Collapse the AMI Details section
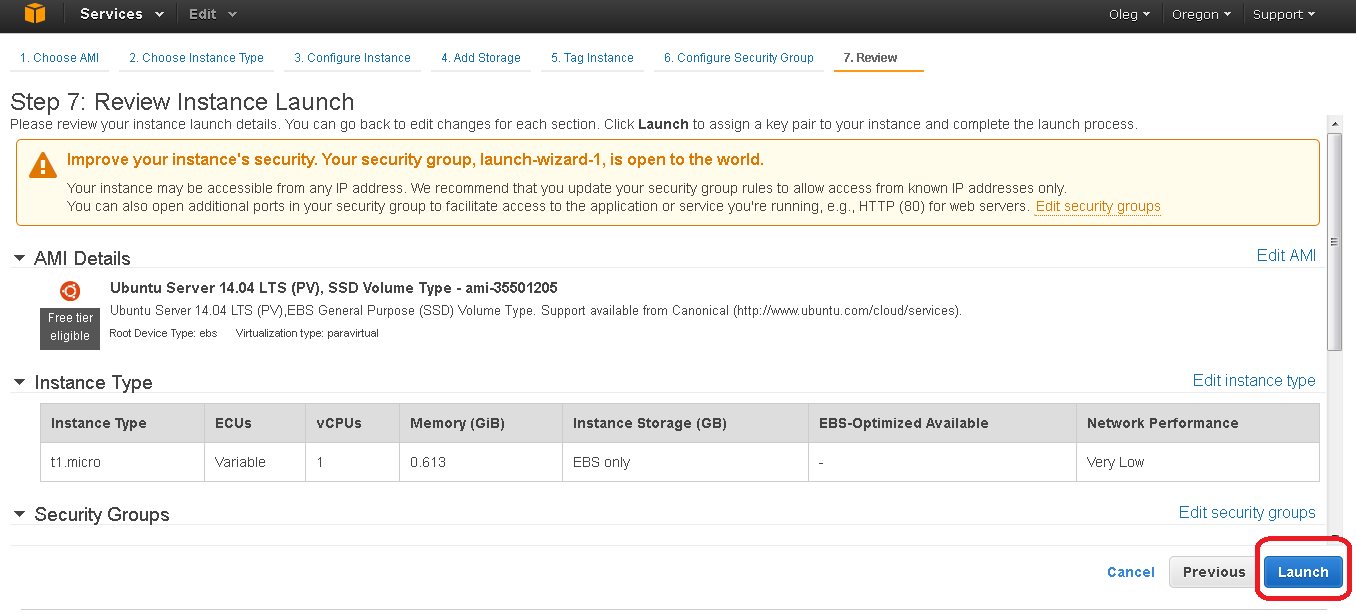Image resolution: width=1356 pixels, height=614 pixels. point(19,258)
